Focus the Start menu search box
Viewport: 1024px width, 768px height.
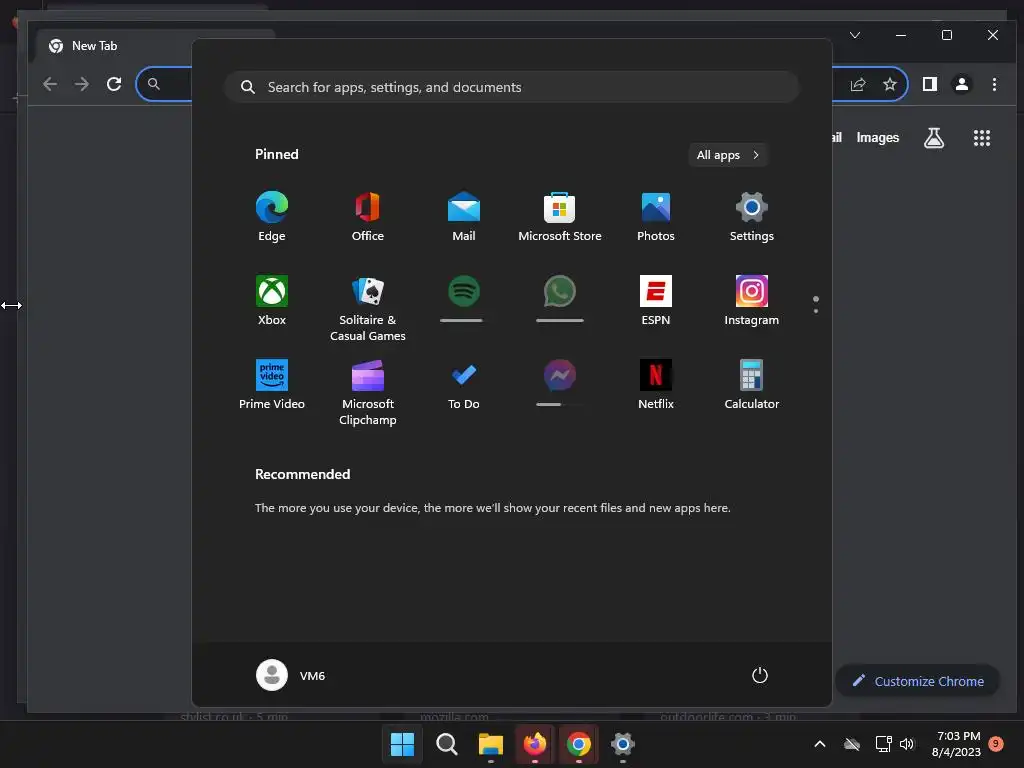point(511,87)
